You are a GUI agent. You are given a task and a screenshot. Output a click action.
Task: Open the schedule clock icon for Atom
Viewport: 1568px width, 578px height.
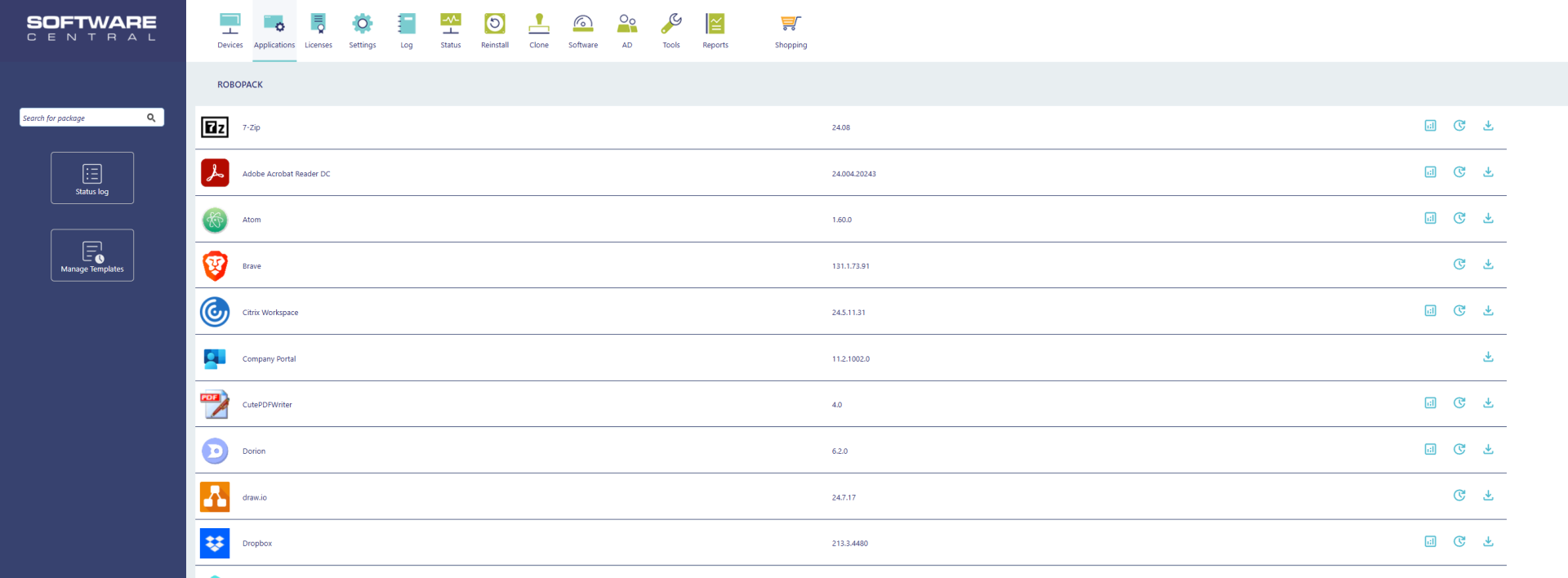click(x=1459, y=218)
